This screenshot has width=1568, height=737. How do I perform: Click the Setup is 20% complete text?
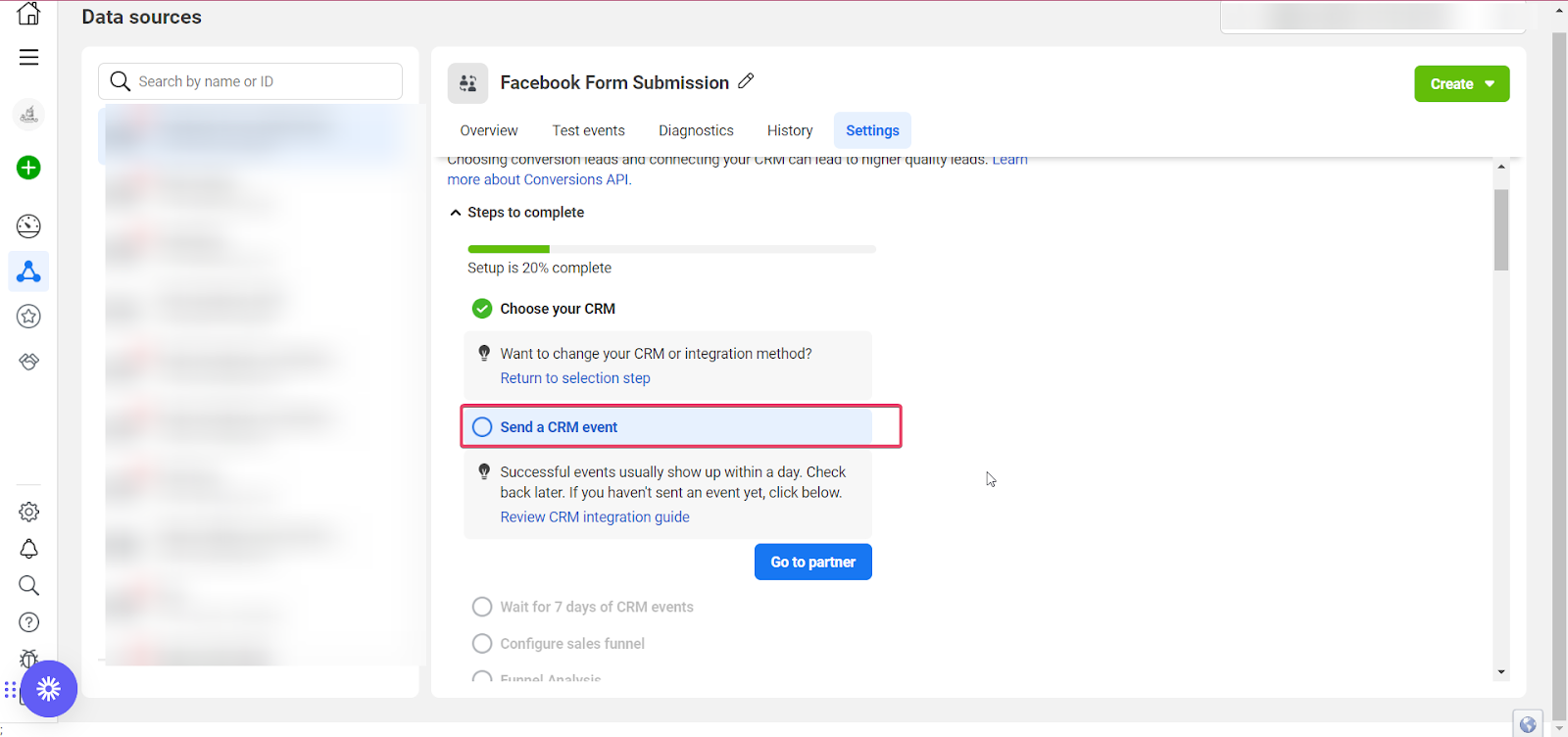coord(539,269)
